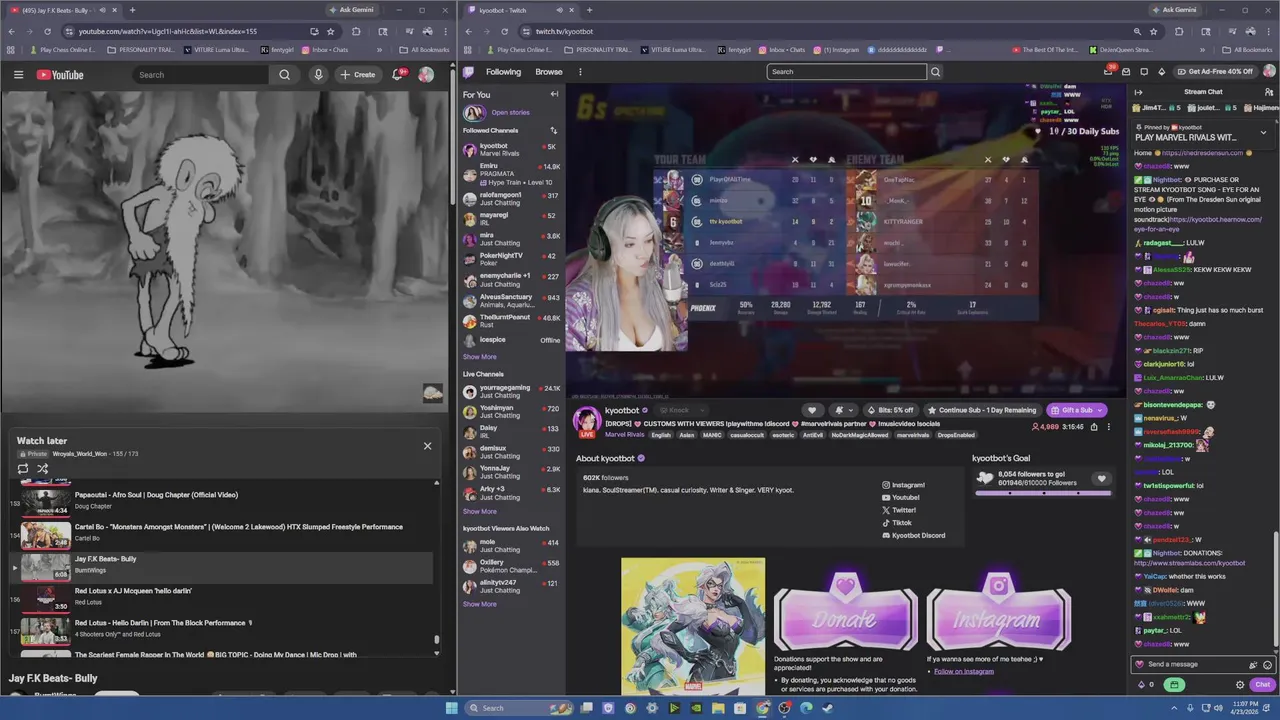Click Continue Sub - 1 Day Remaining
1280x720 pixels.
tap(982, 410)
